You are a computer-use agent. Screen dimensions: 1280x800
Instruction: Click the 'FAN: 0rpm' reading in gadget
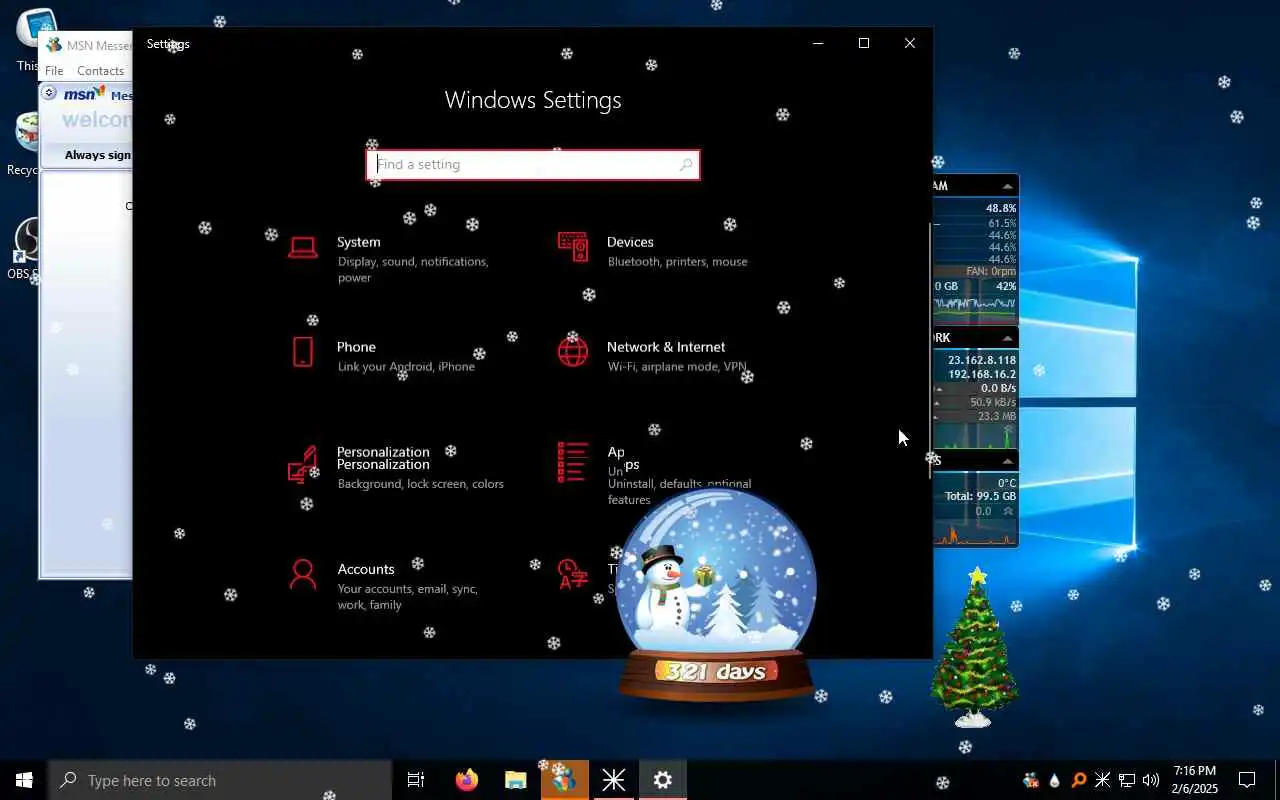990,271
